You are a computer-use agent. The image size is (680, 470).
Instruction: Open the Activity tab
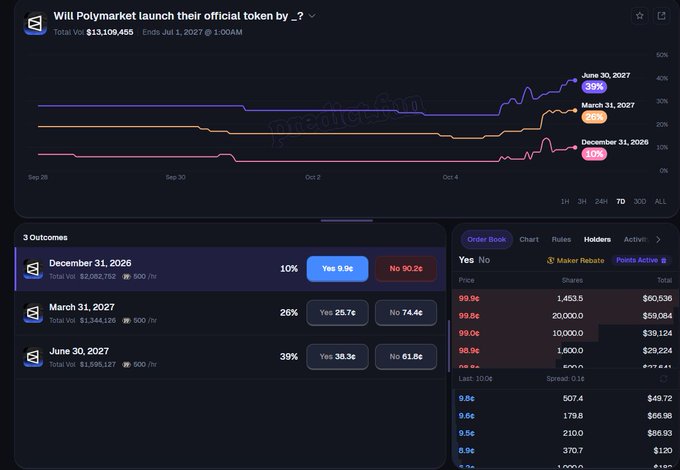635,239
